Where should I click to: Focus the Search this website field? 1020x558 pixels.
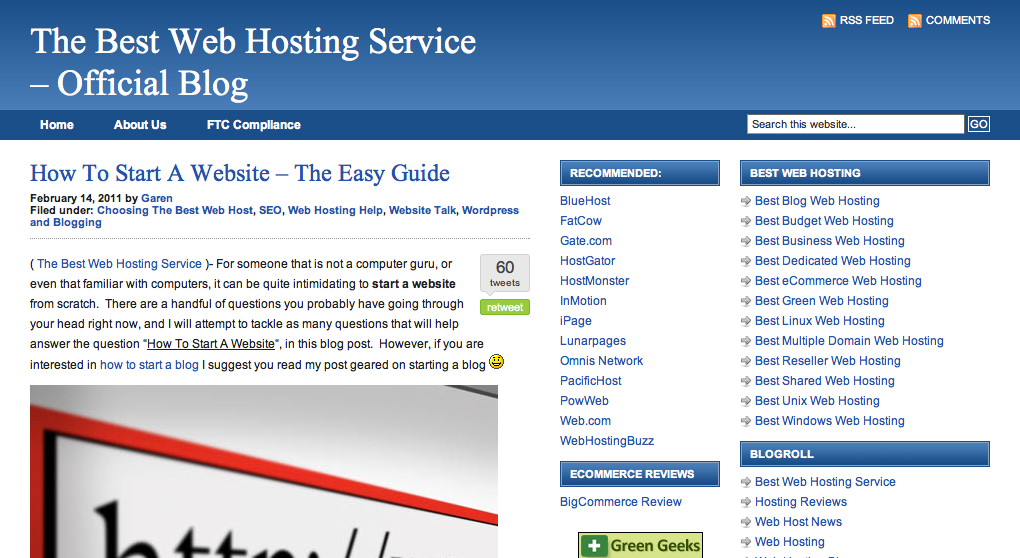pyautogui.click(x=855, y=124)
